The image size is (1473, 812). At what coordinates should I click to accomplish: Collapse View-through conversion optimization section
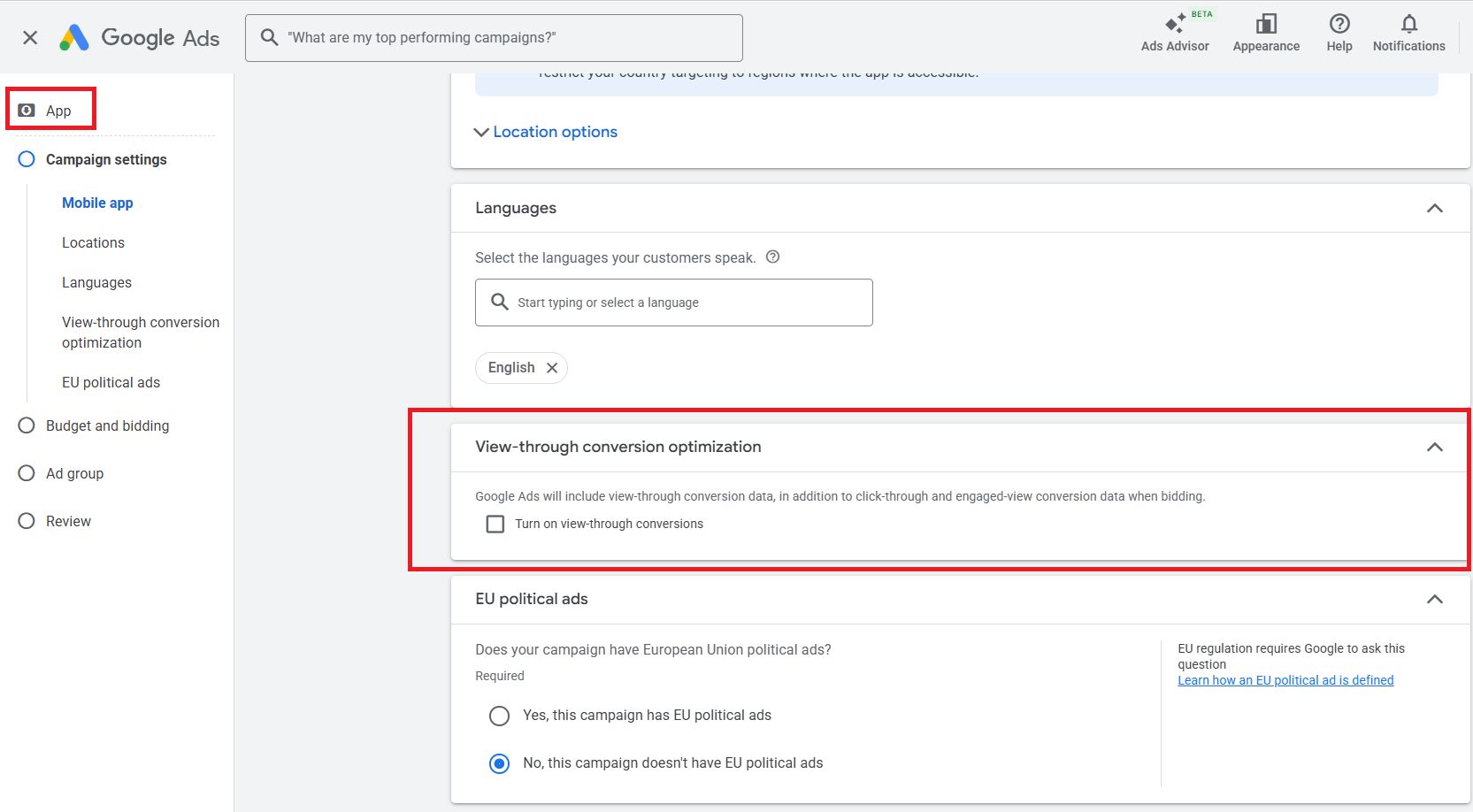pos(1434,448)
